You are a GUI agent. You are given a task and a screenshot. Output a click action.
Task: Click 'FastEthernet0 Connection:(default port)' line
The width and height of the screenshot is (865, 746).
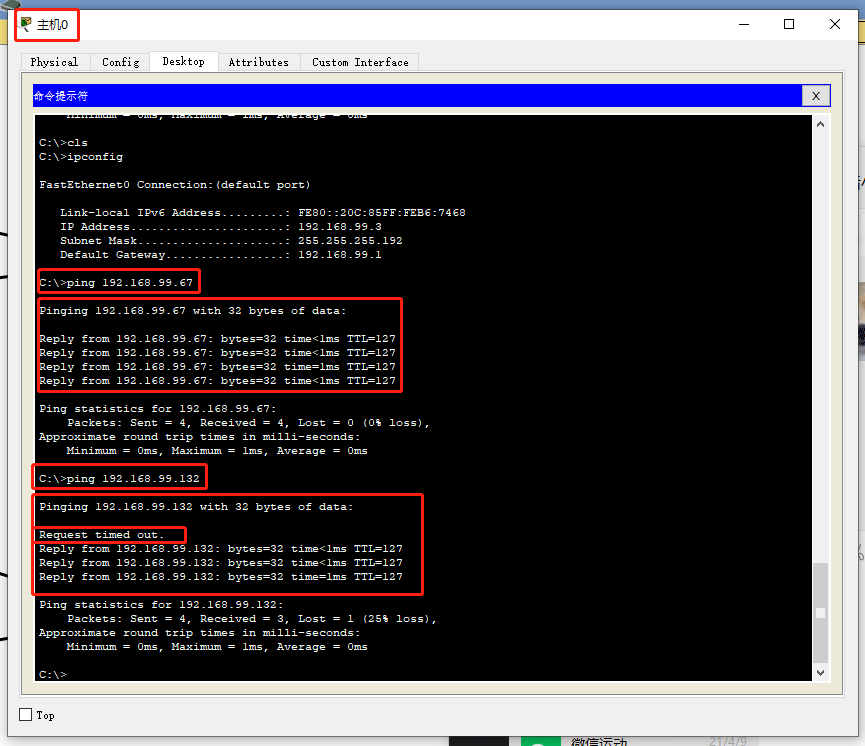(174, 185)
